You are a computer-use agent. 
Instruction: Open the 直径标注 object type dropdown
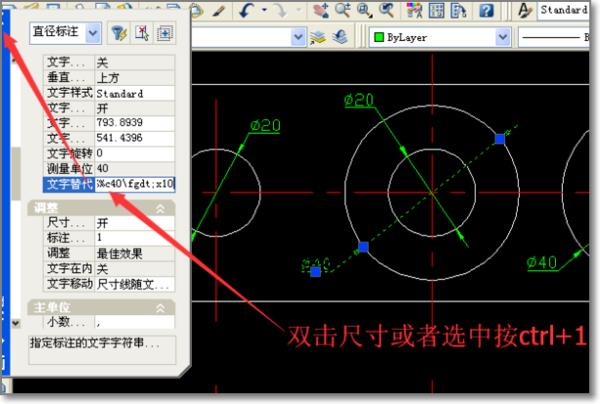pyautogui.click(x=93, y=33)
